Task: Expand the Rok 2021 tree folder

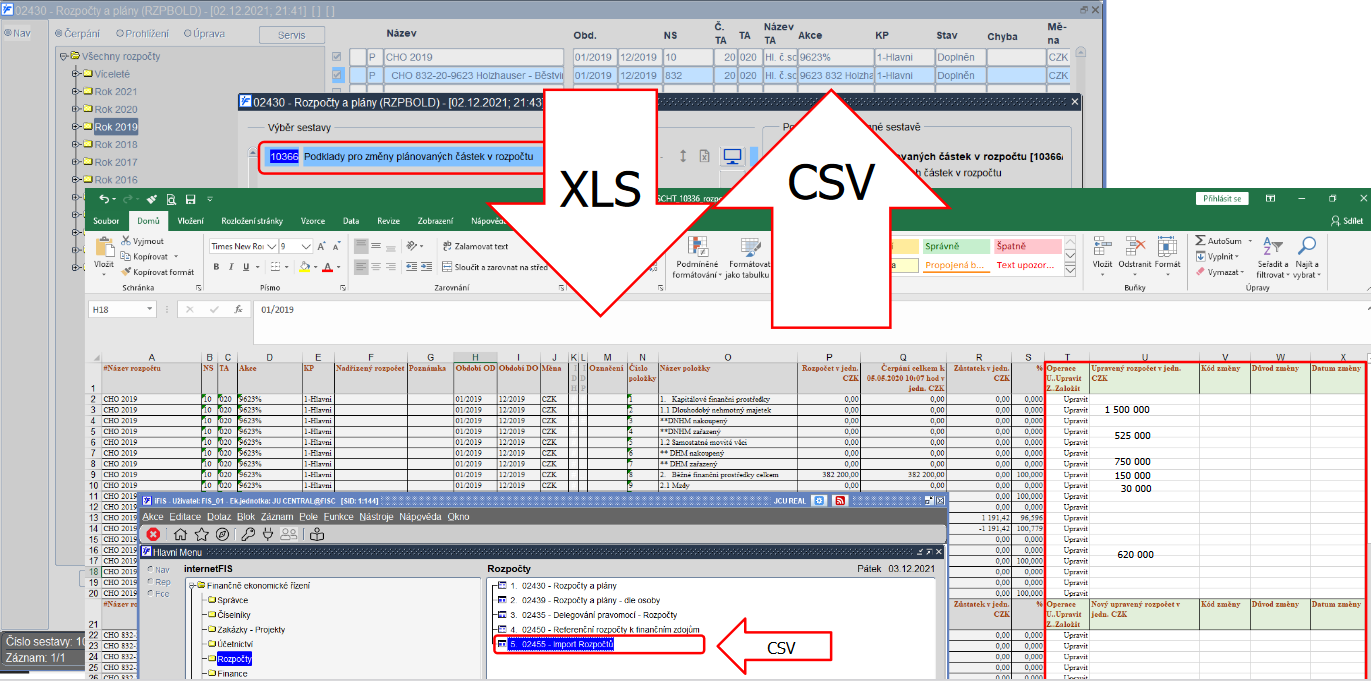Action: [75, 92]
